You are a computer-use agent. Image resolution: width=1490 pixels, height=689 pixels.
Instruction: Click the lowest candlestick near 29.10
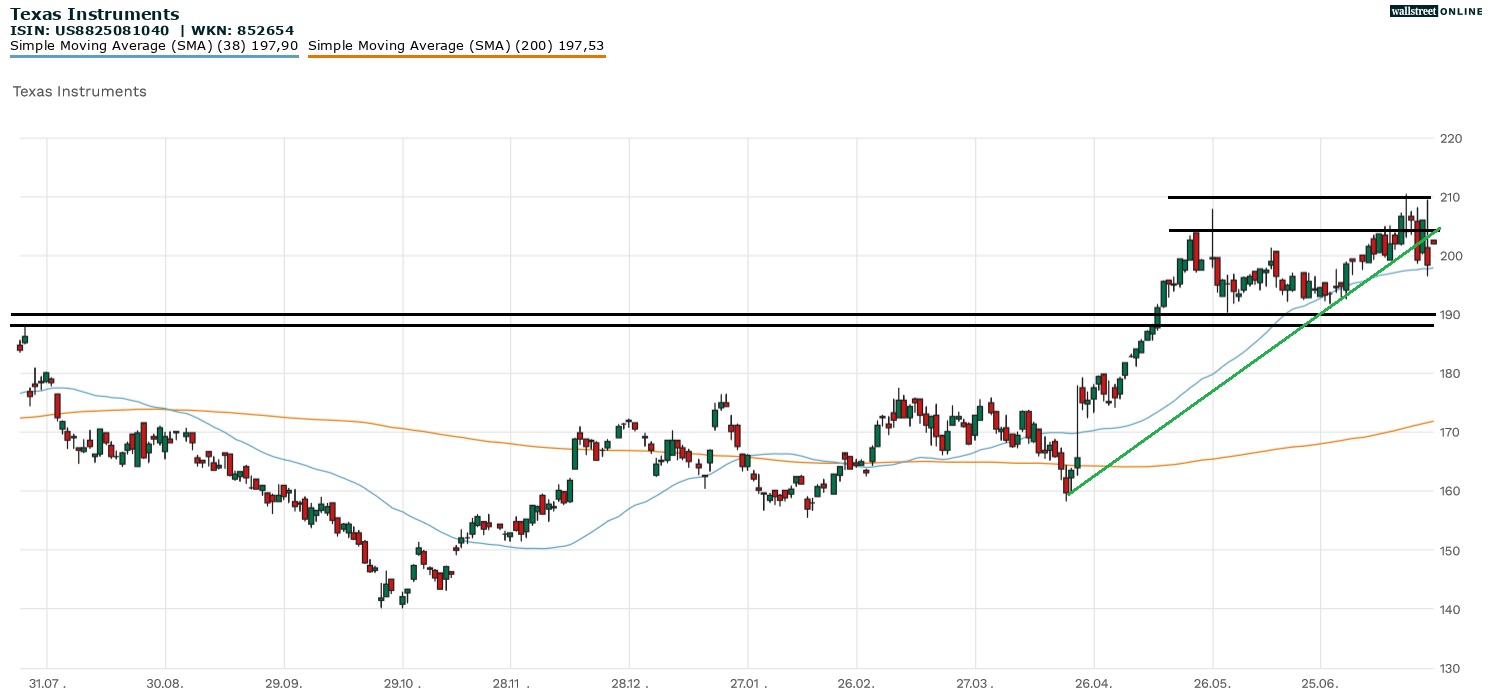(x=402, y=600)
